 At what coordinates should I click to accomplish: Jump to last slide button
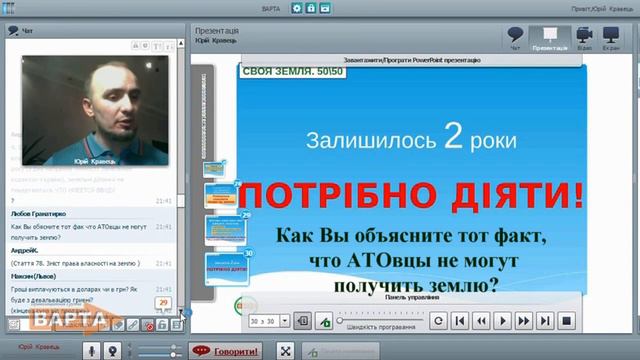tap(545, 321)
